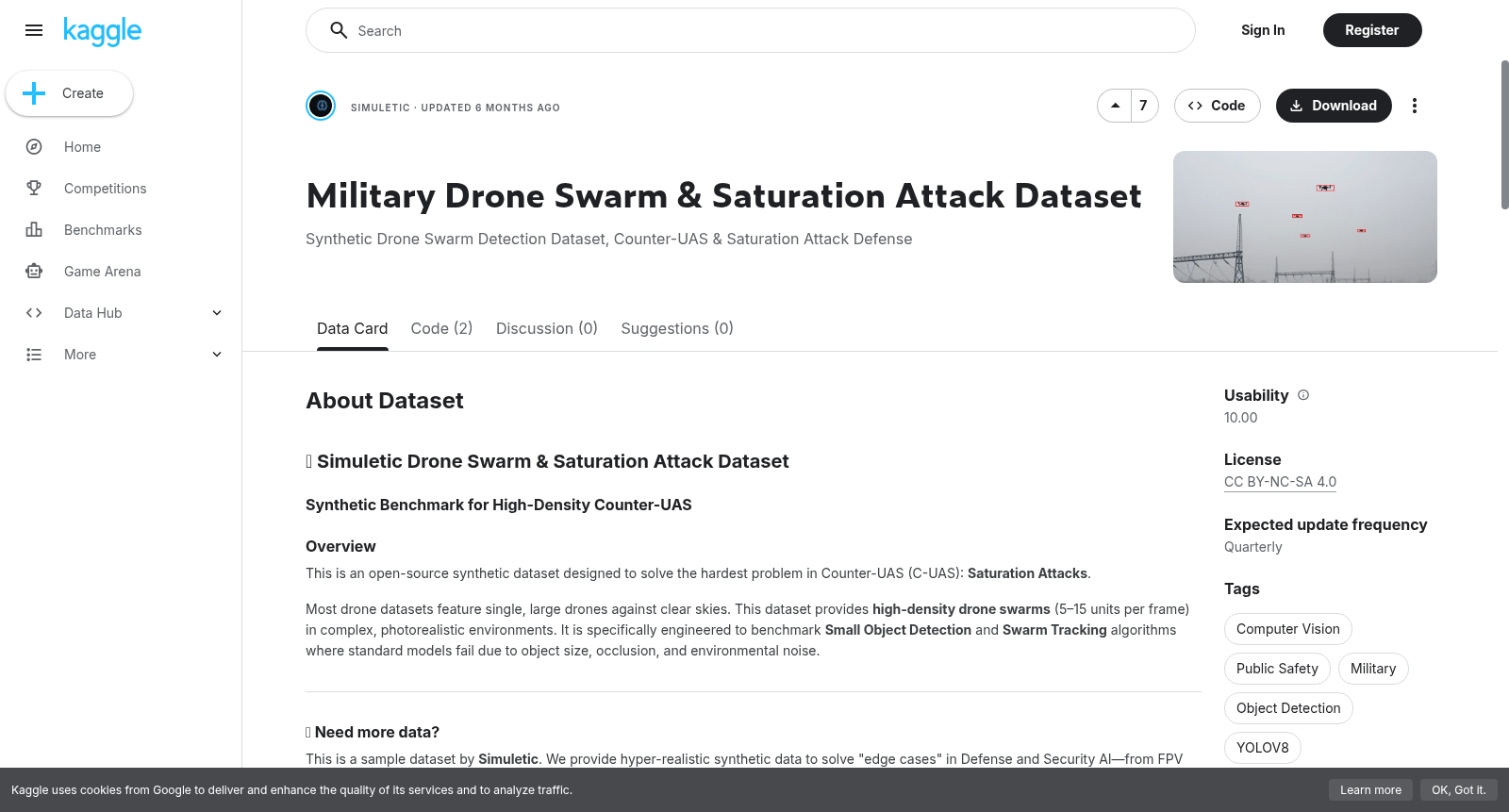The height and width of the screenshot is (812, 1509).
Task: Click the search magnifier icon
Action: click(x=339, y=30)
